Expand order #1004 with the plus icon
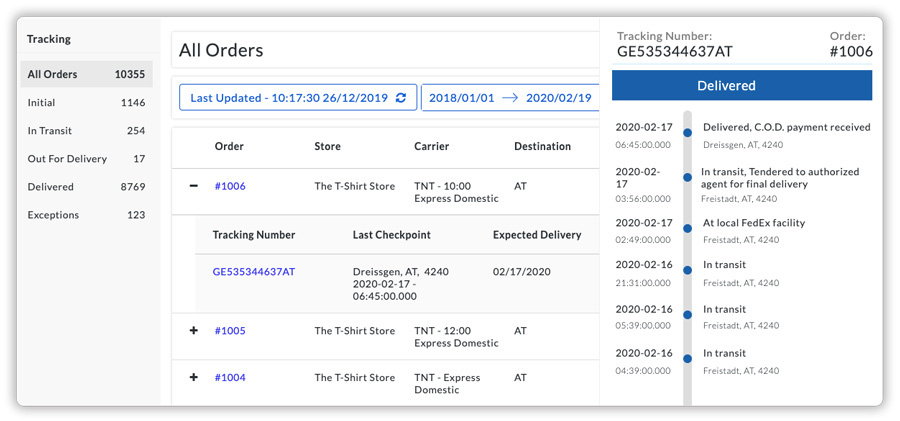The height and width of the screenshot is (421, 900). (193, 377)
